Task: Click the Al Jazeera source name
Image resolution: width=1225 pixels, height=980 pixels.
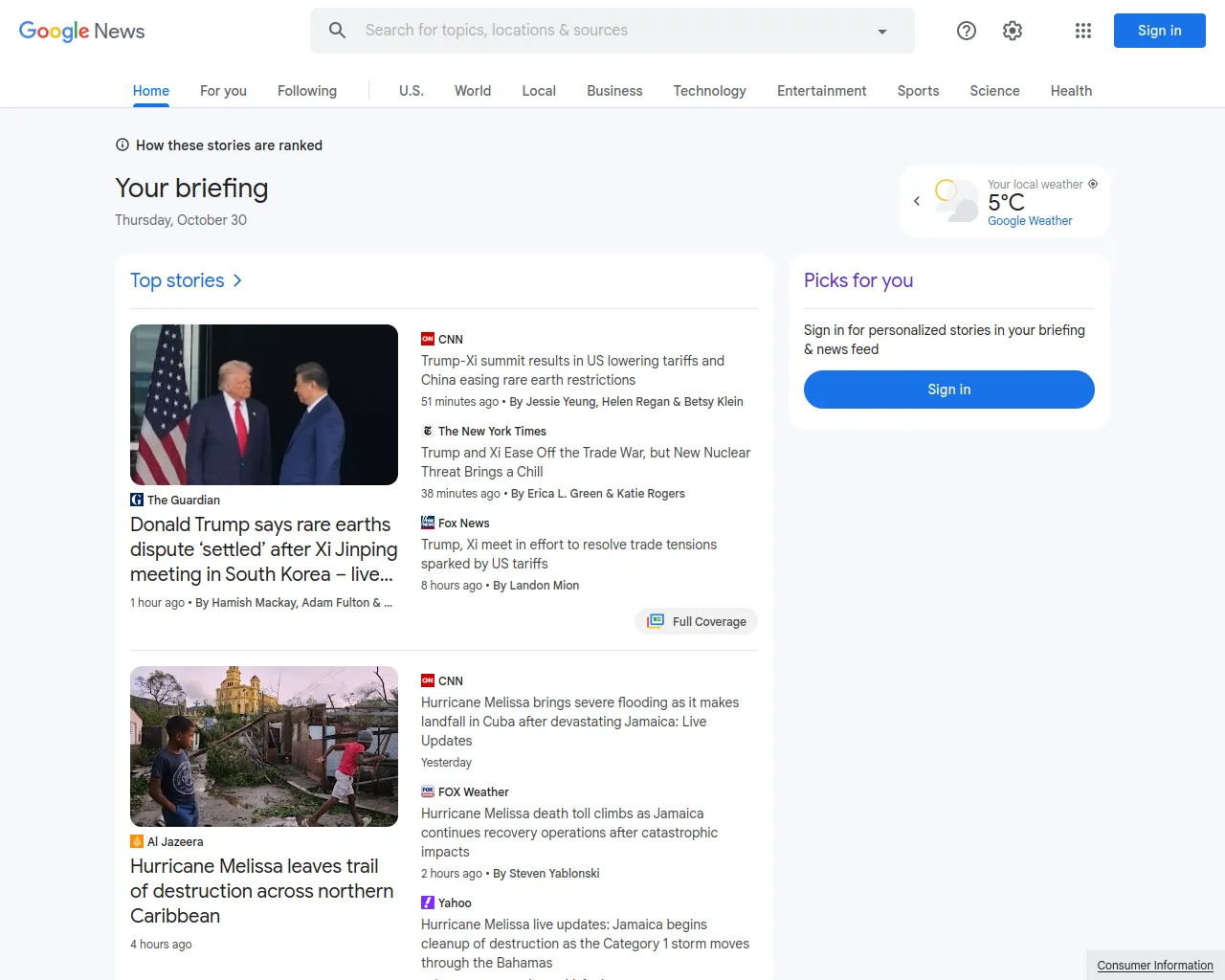Action: [175, 841]
